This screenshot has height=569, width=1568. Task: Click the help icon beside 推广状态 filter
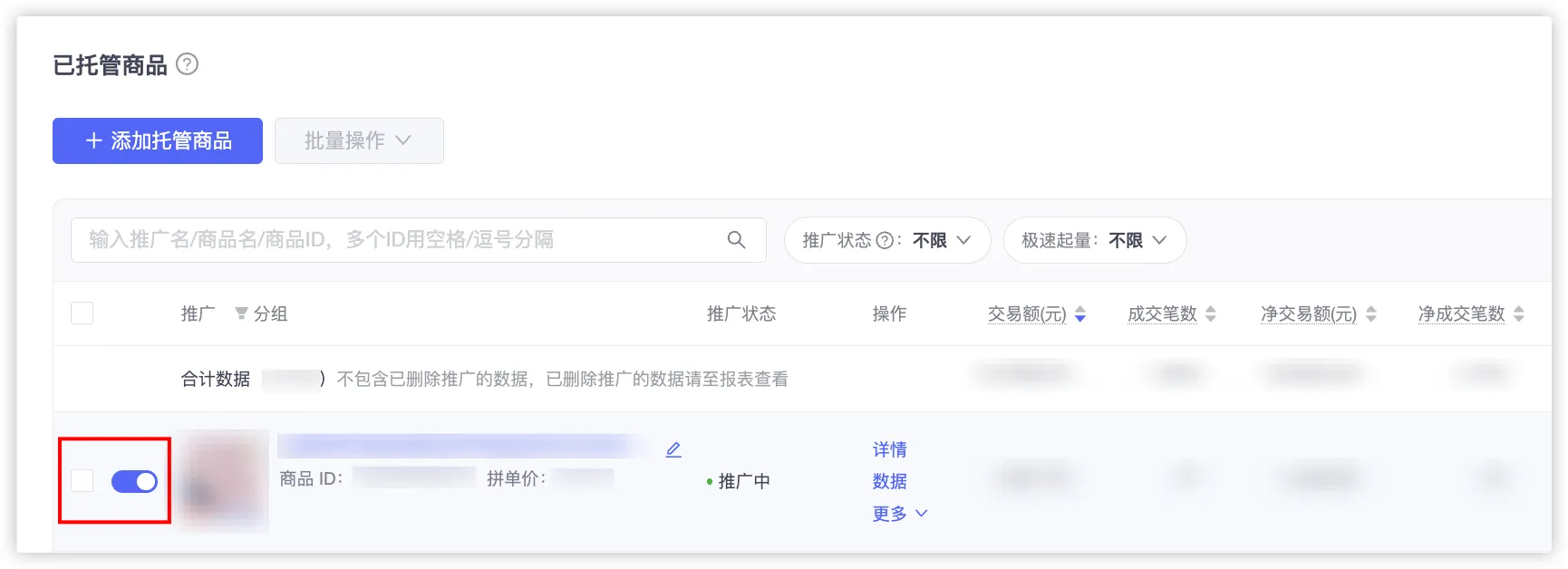point(885,241)
